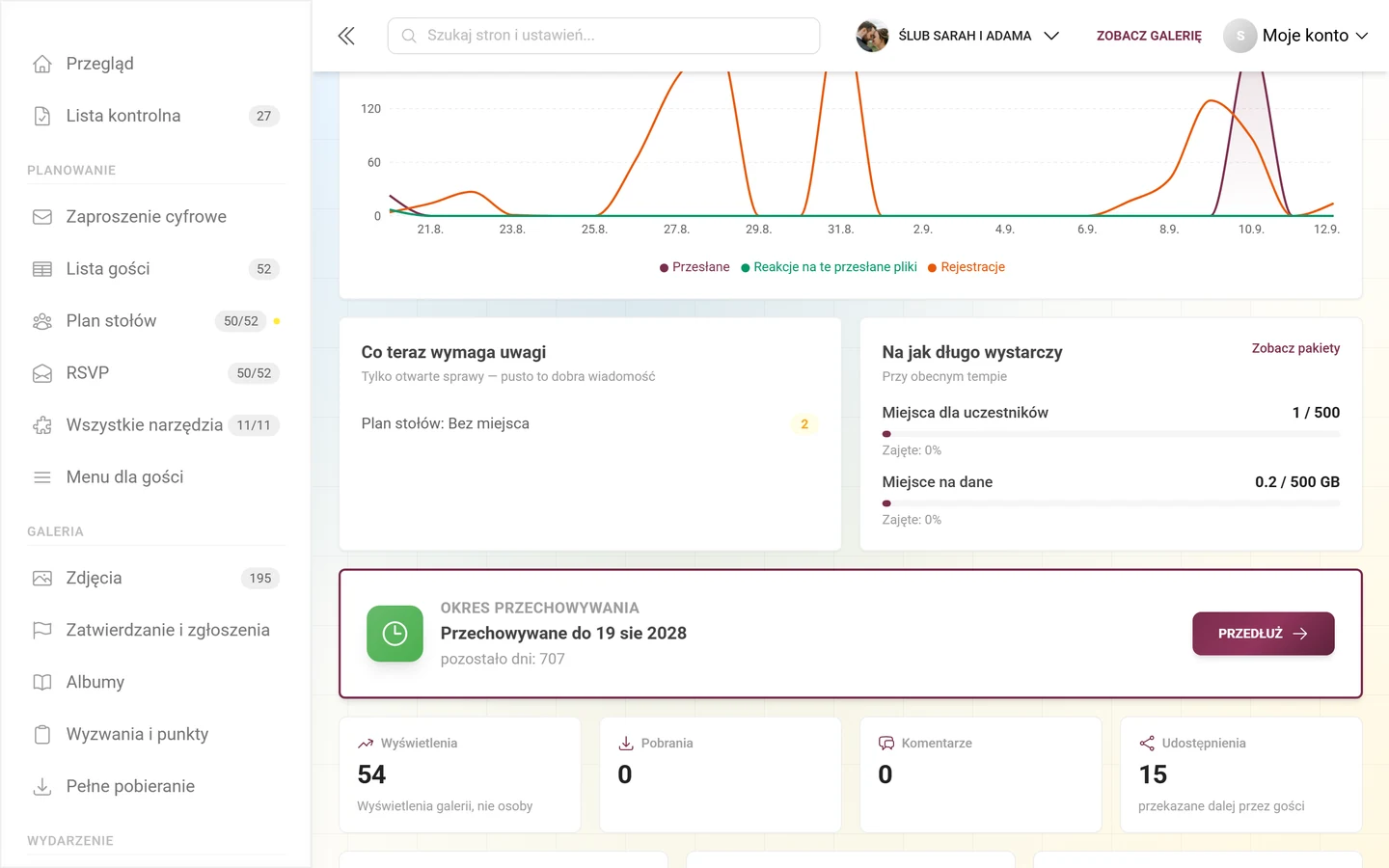1389x868 pixels.
Task: Go to Lista gości in sidebar
Action: tap(156, 269)
